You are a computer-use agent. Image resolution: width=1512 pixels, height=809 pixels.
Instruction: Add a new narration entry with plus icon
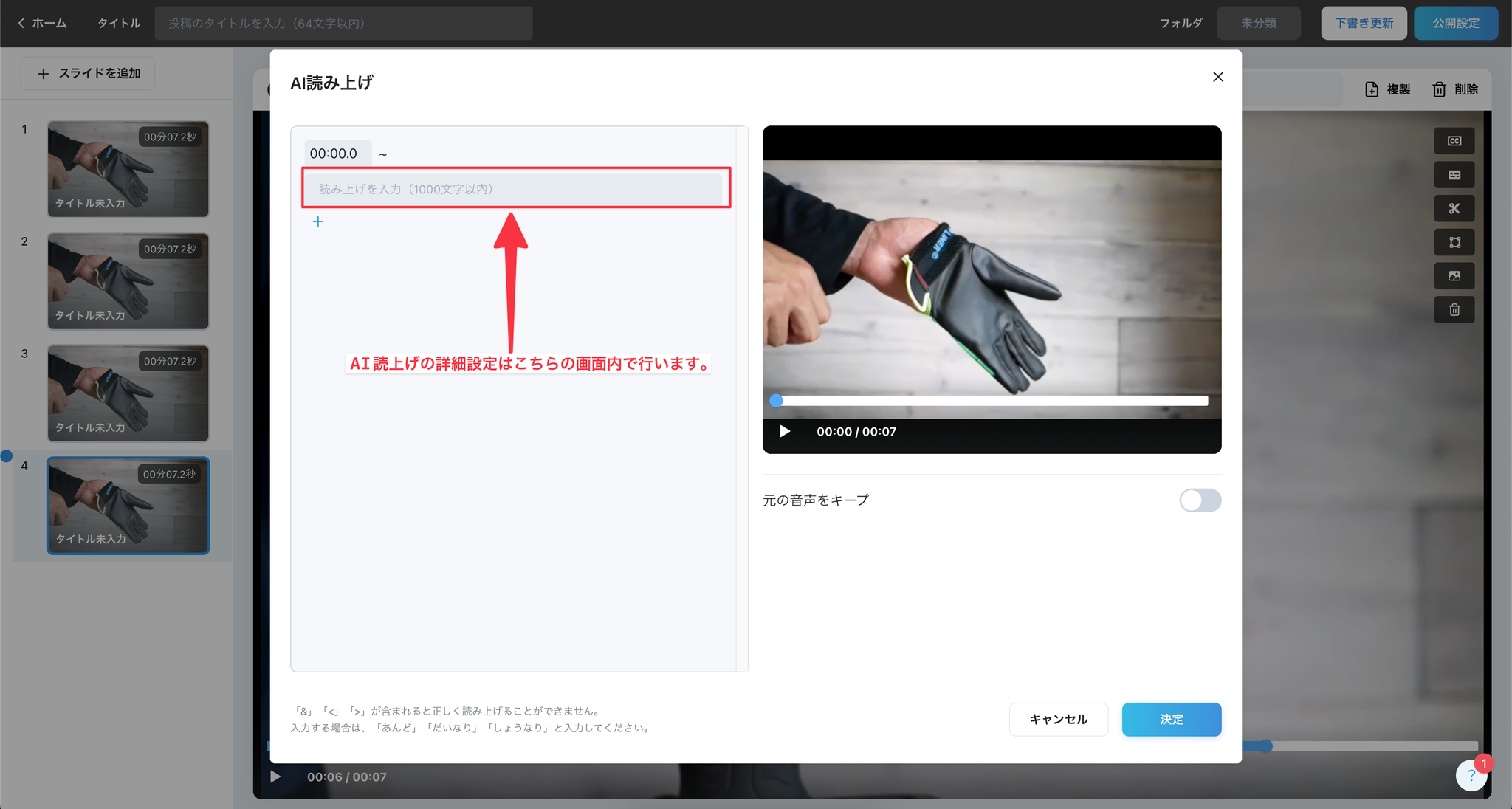(318, 221)
